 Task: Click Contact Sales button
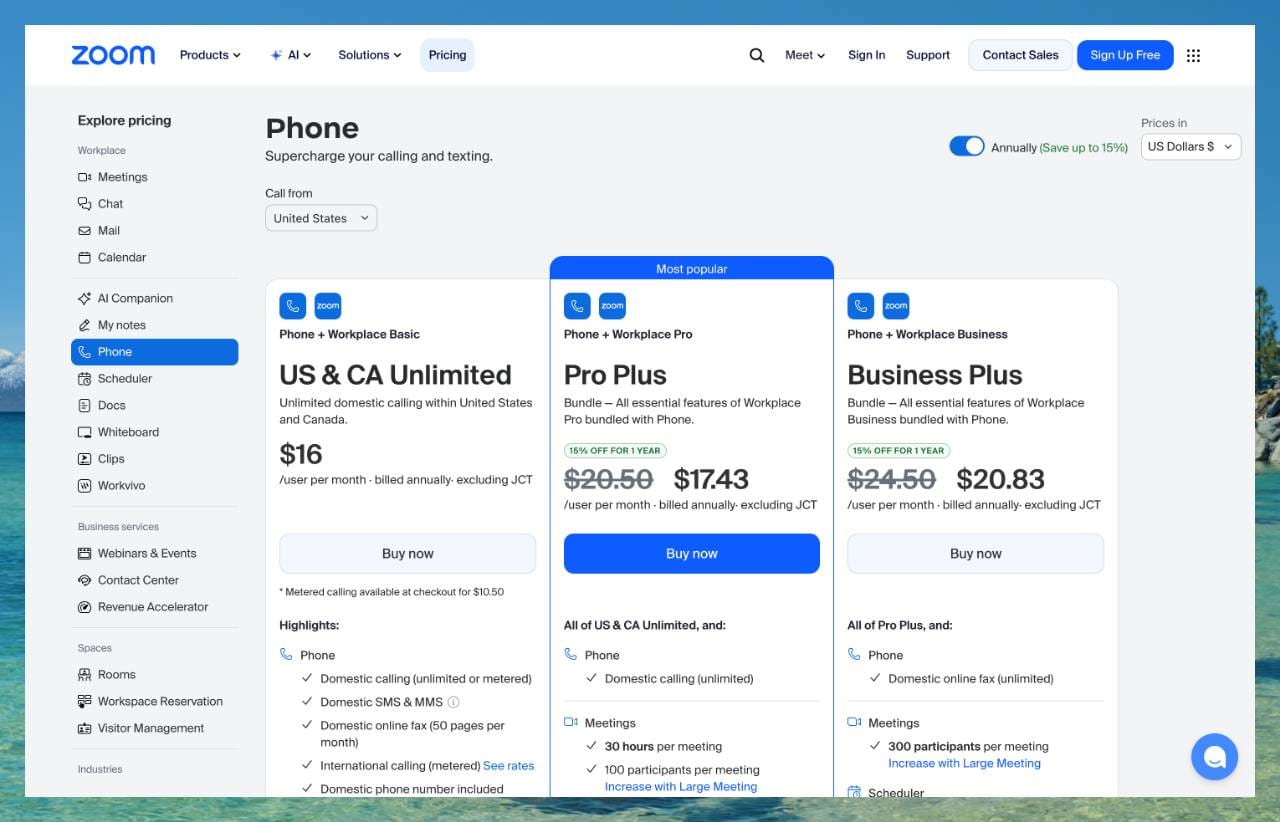click(1020, 55)
